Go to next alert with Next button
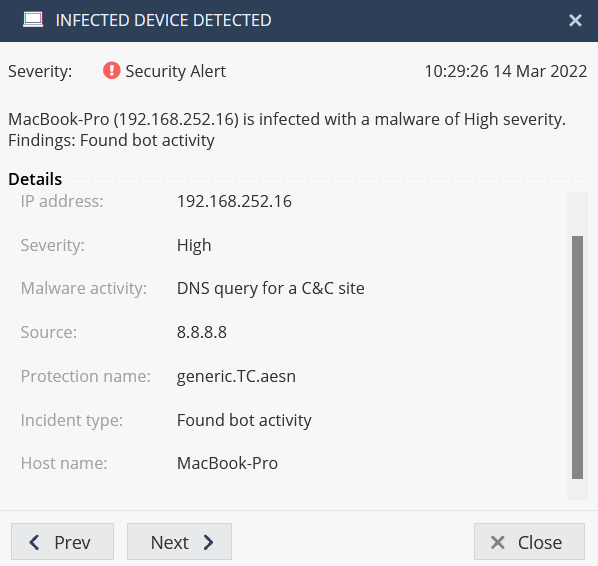The image size is (598, 566). coord(179,542)
